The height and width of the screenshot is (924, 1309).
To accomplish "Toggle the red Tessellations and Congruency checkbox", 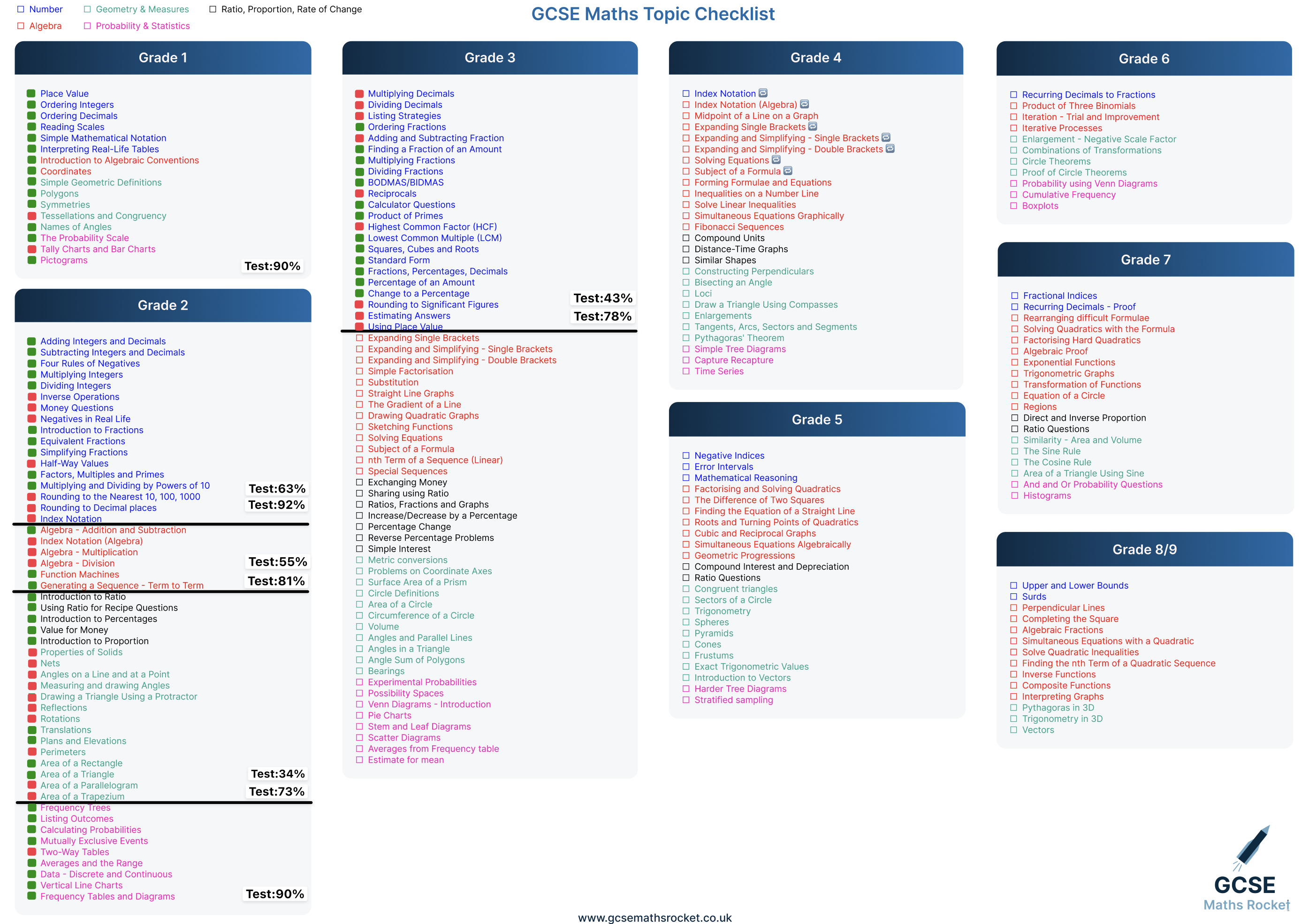I will coord(31,215).
